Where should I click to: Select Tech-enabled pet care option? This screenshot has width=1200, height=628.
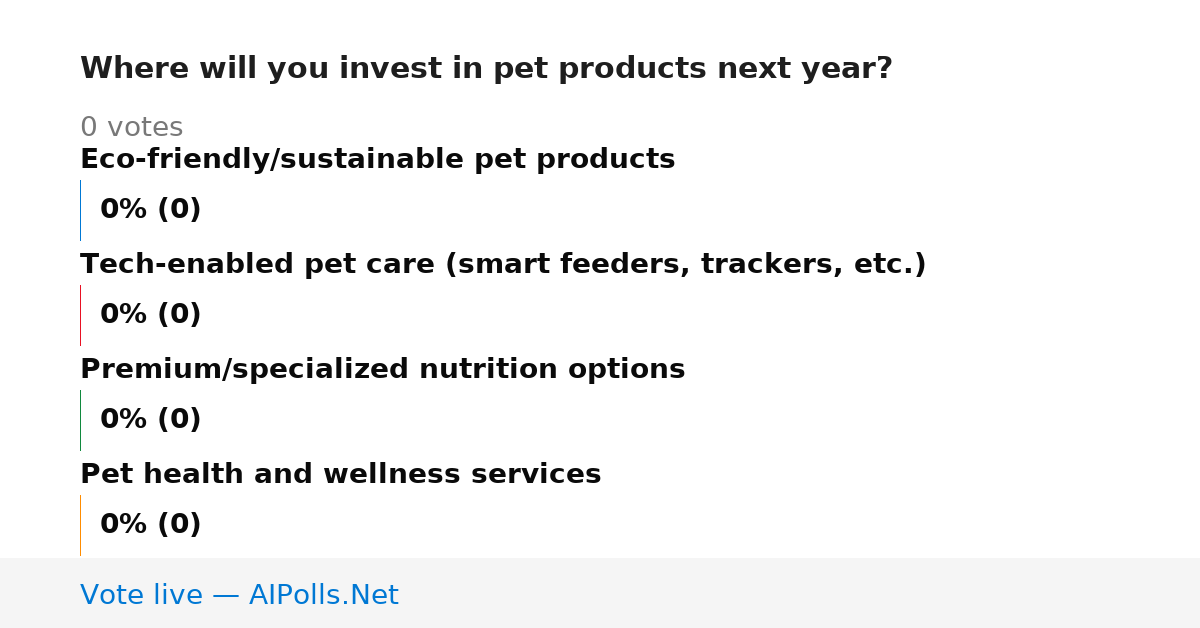(x=503, y=265)
